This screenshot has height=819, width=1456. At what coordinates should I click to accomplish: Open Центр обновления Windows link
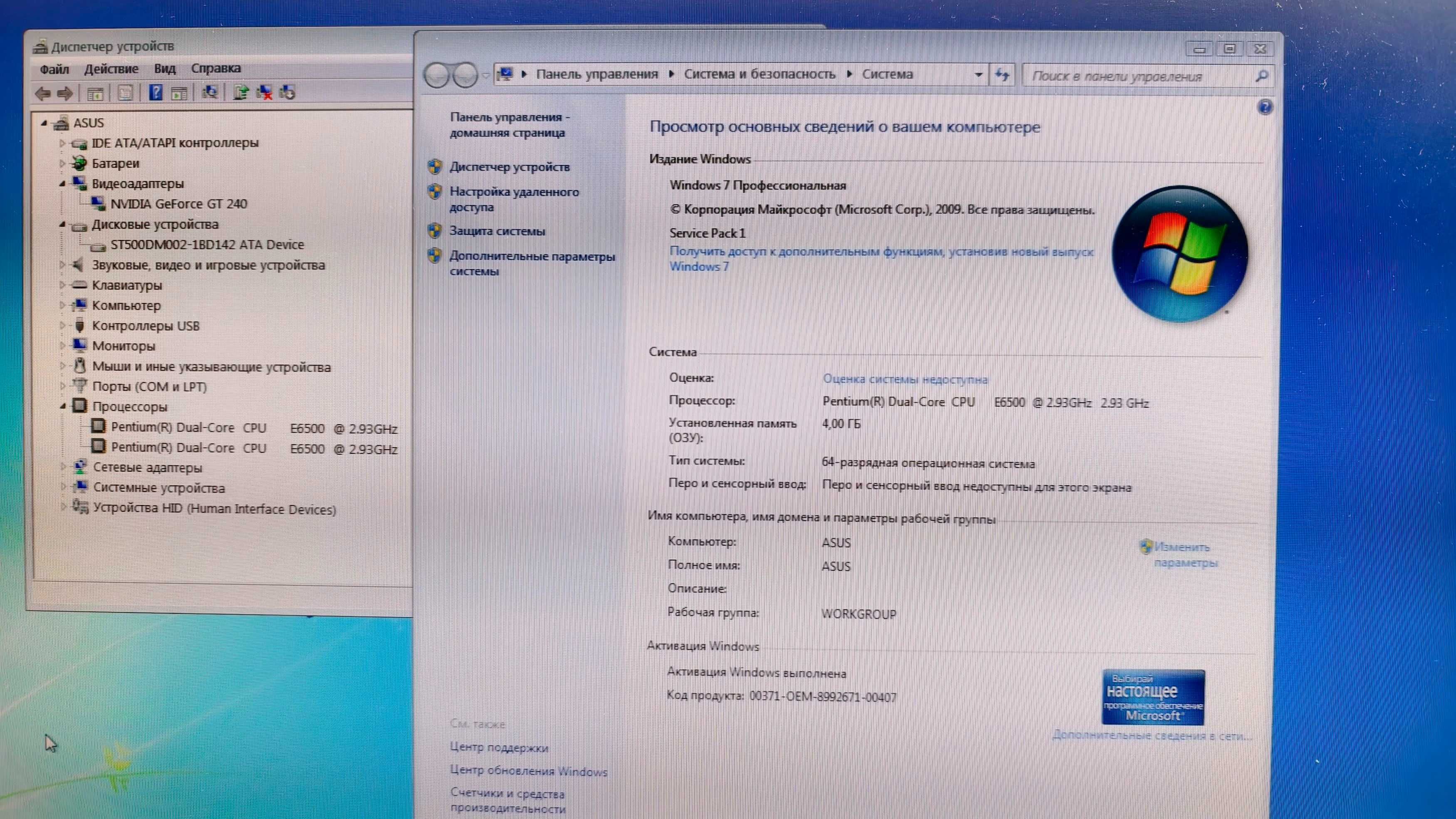click(x=528, y=771)
